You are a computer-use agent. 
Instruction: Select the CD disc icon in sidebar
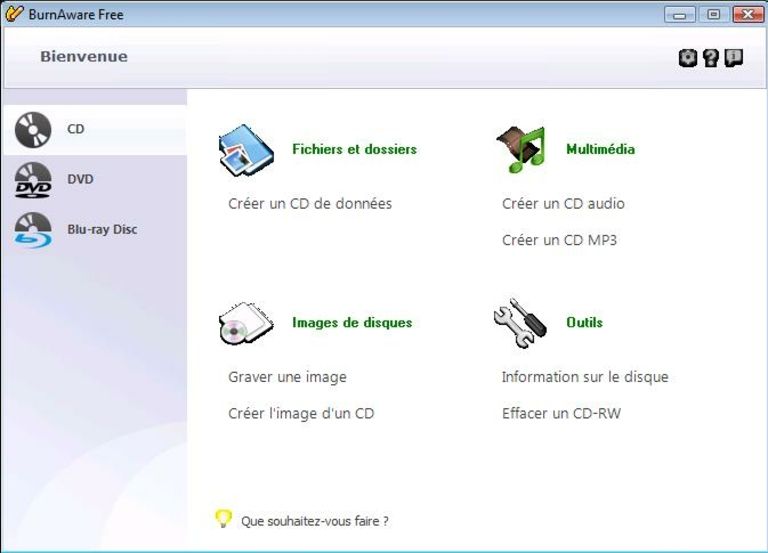tap(33, 130)
